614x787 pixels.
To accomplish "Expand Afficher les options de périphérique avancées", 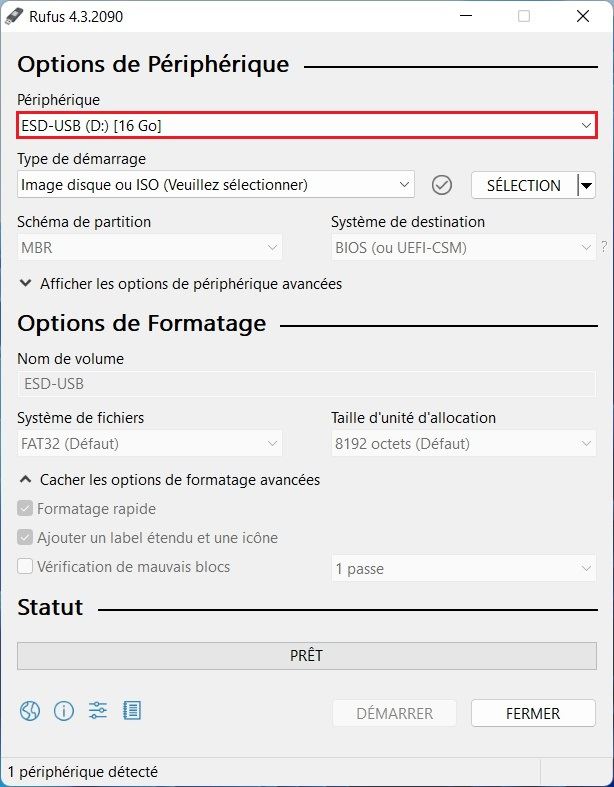I will click(x=181, y=284).
